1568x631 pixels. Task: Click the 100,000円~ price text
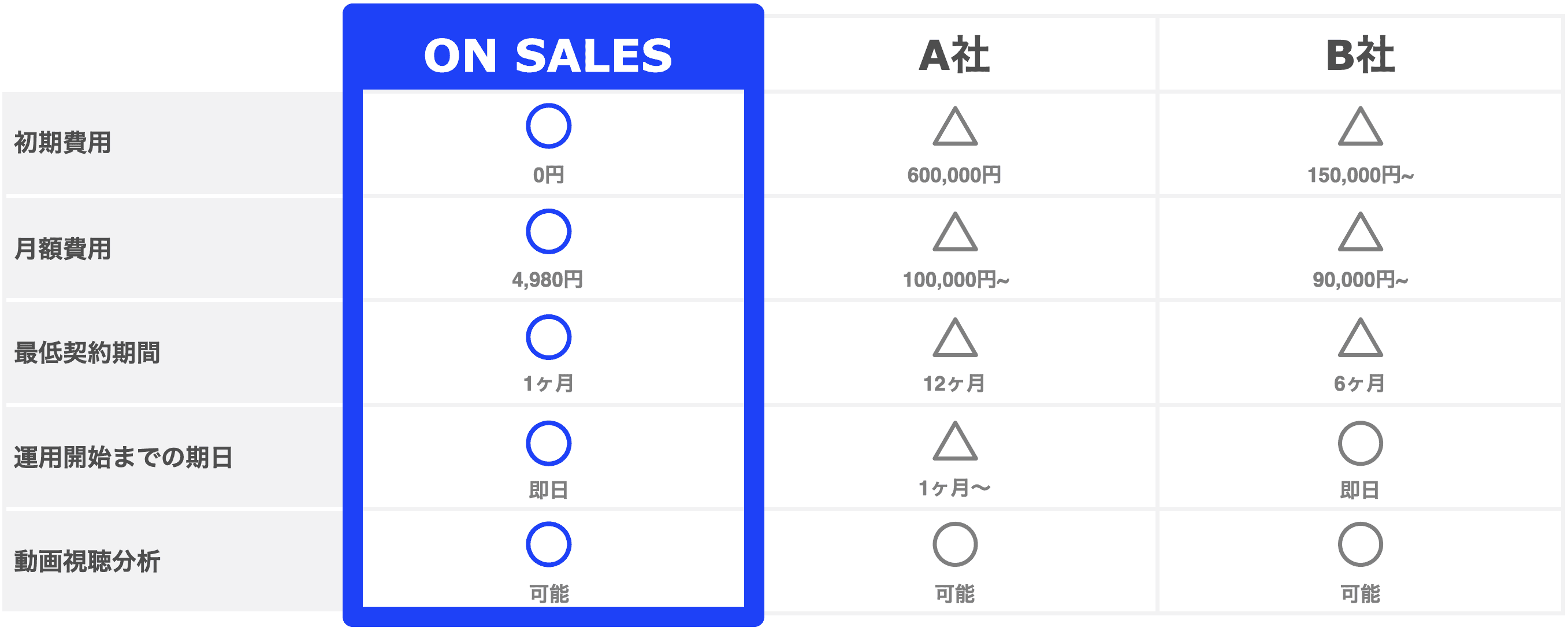point(956,280)
